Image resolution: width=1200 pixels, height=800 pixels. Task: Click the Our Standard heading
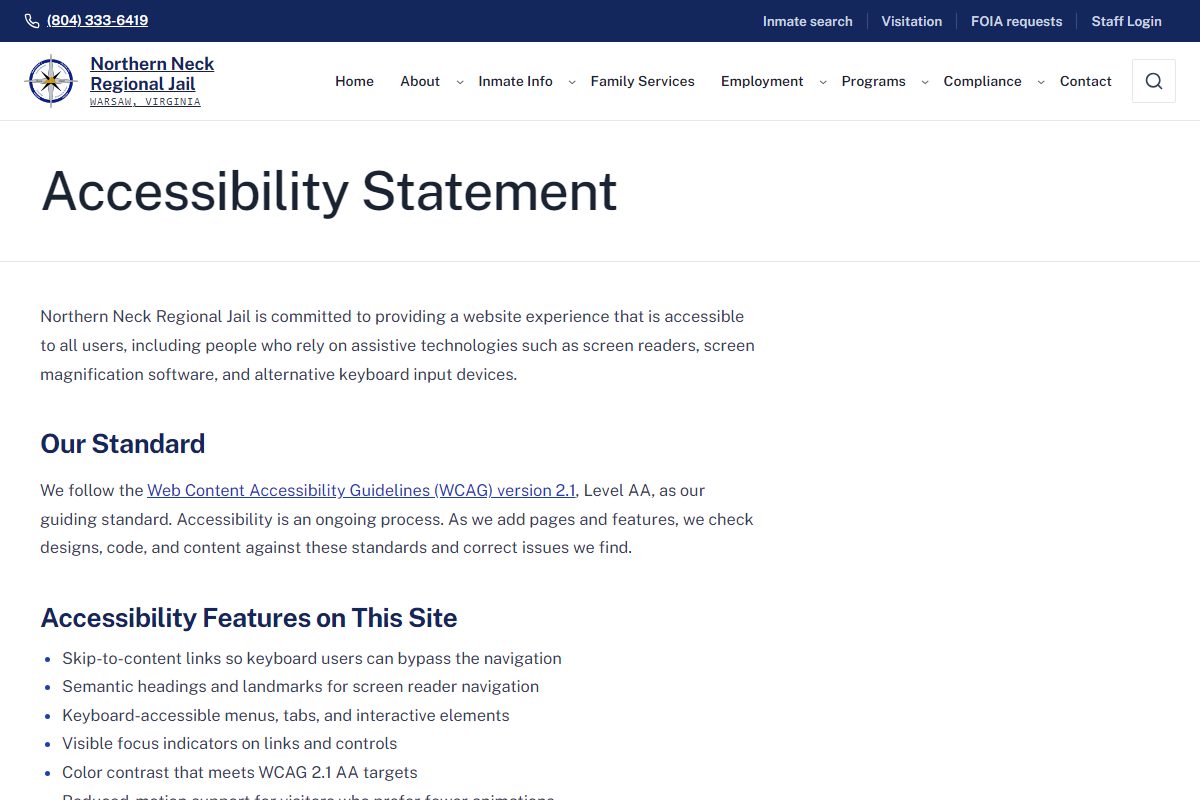tap(123, 444)
